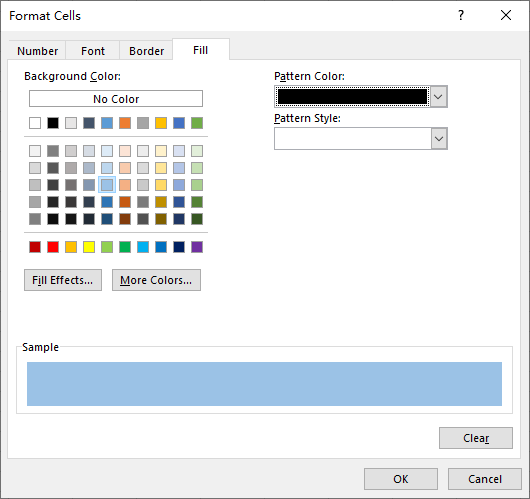Pick the black theme color swatch
530x499 pixels.
(53, 123)
